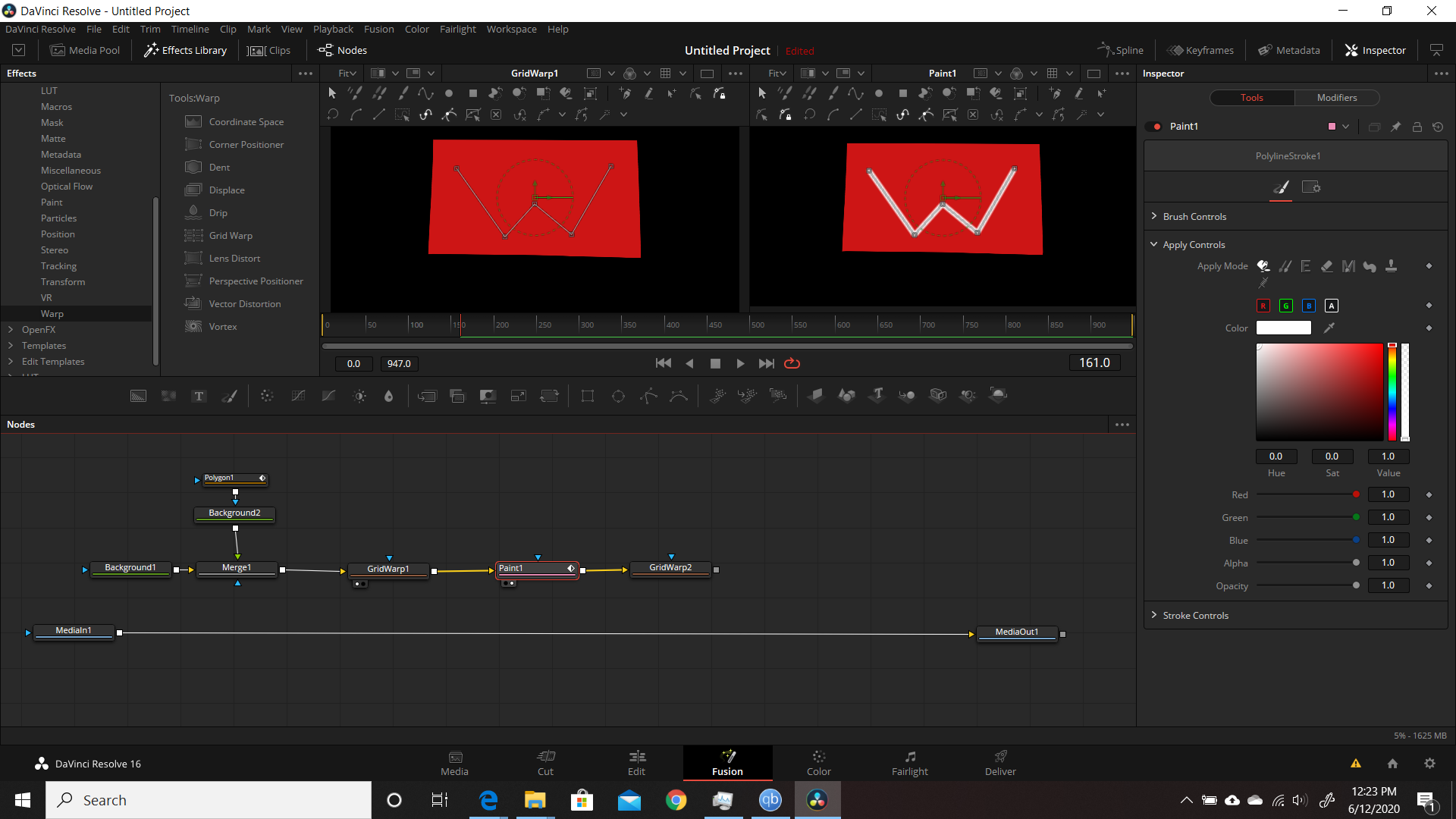Screen dimensions: 1456x819
Task: Toggle the Keyframes panel
Action: pos(1200,50)
